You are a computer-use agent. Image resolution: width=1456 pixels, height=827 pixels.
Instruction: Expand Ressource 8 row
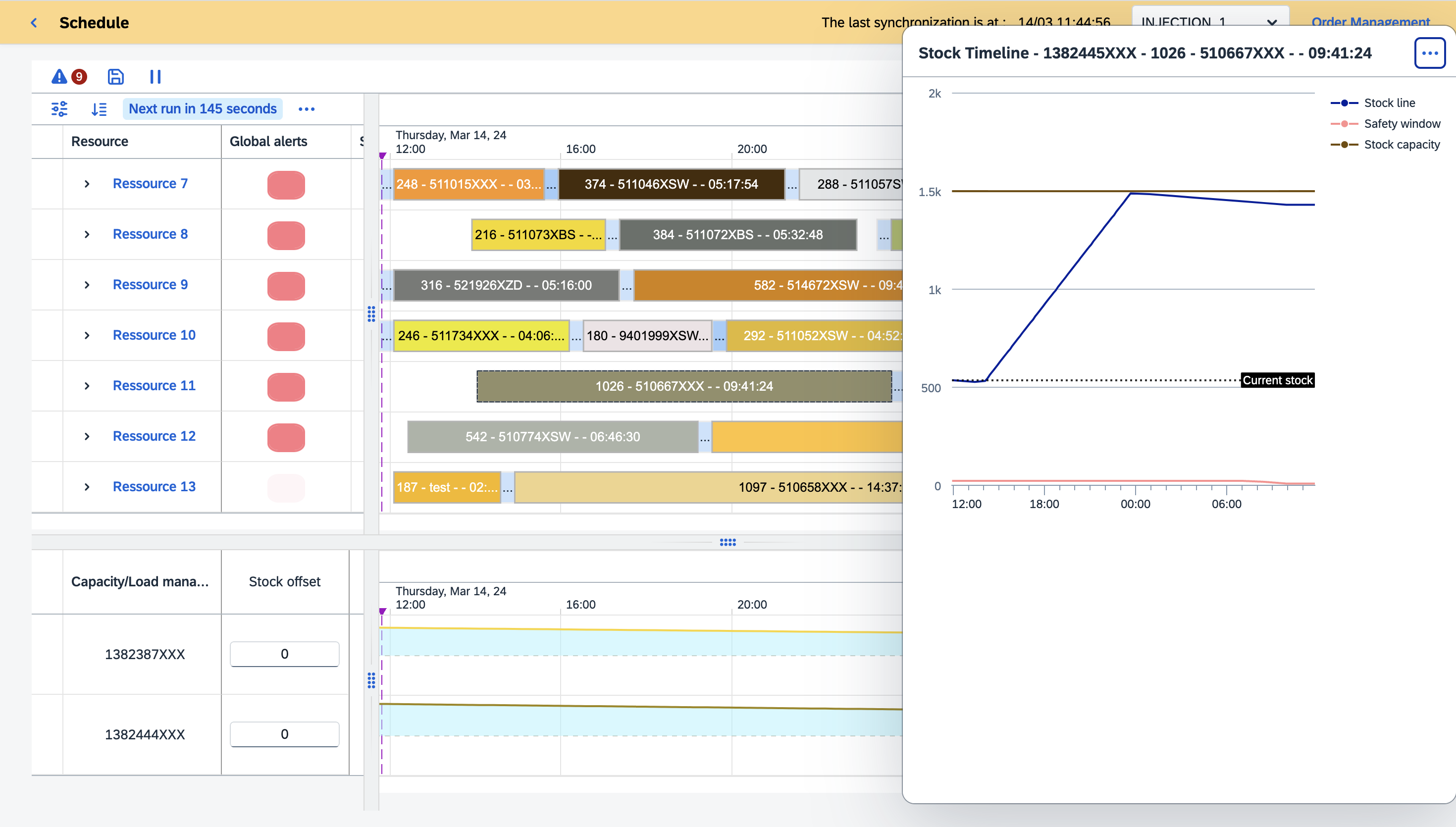coord(87,234)
